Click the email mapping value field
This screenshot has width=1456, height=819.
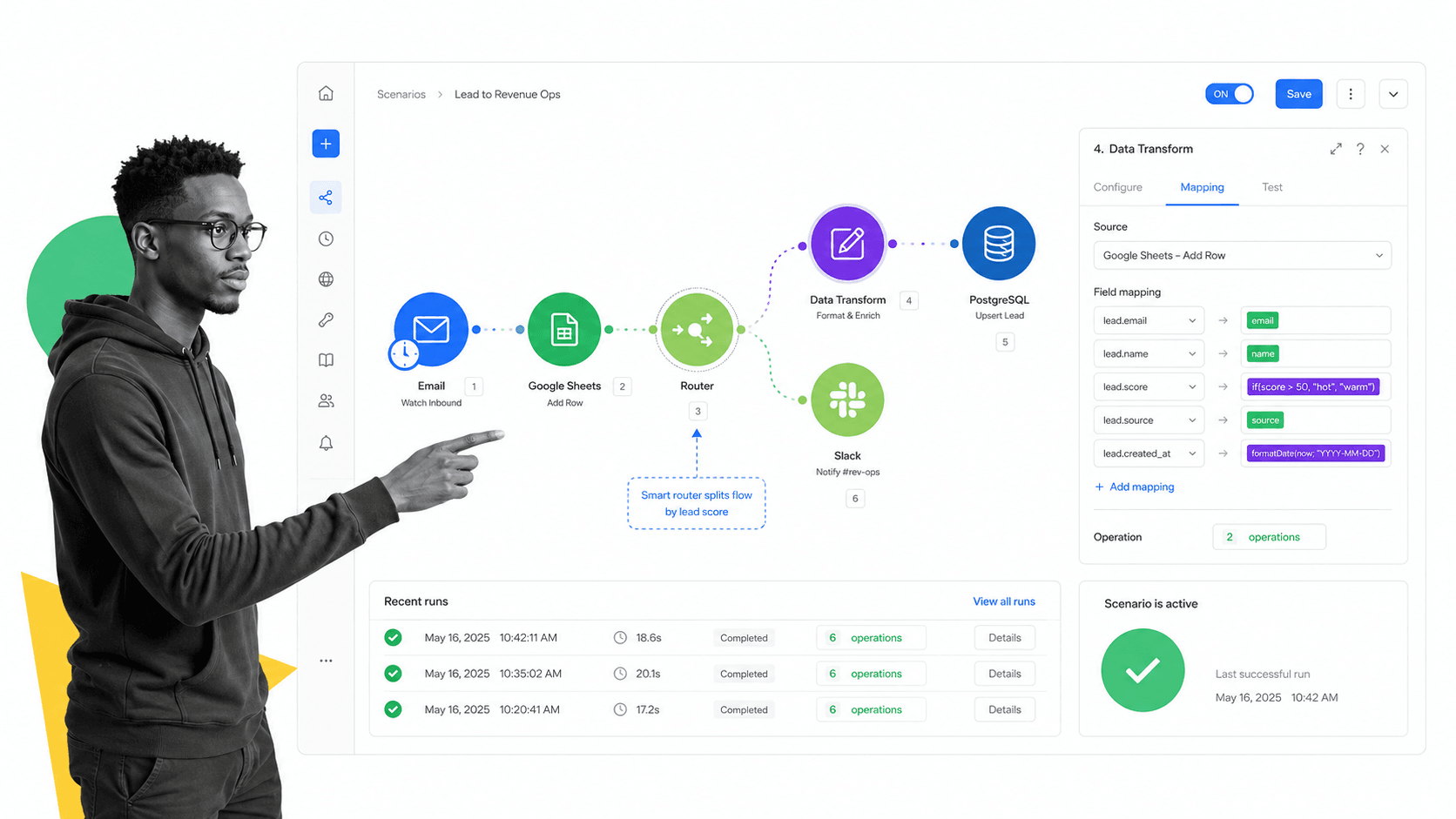1316,320
